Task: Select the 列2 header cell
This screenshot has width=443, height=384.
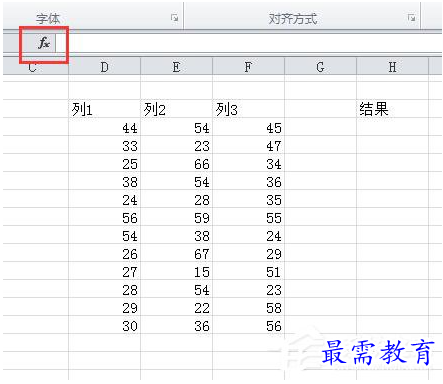Action: point(177,109)
